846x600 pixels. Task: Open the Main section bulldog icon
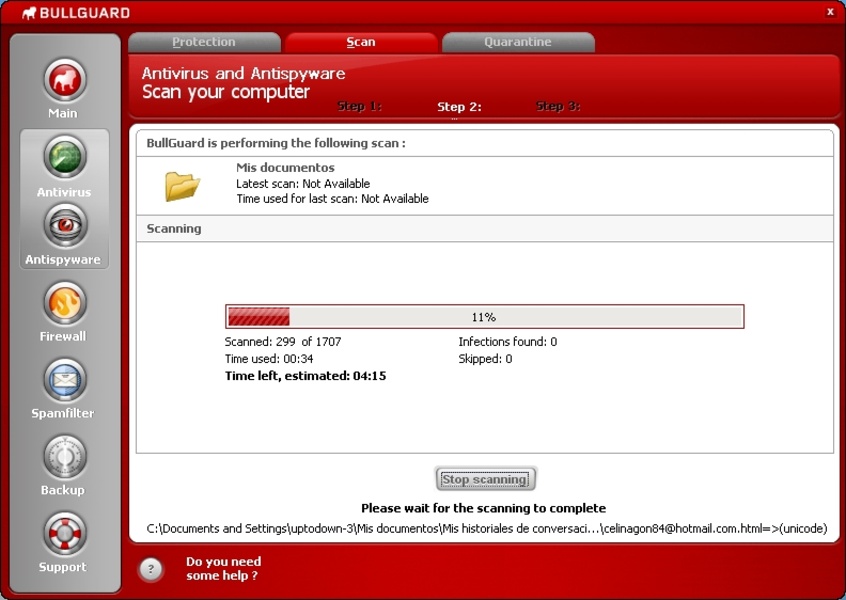click(x=64, y=80)
